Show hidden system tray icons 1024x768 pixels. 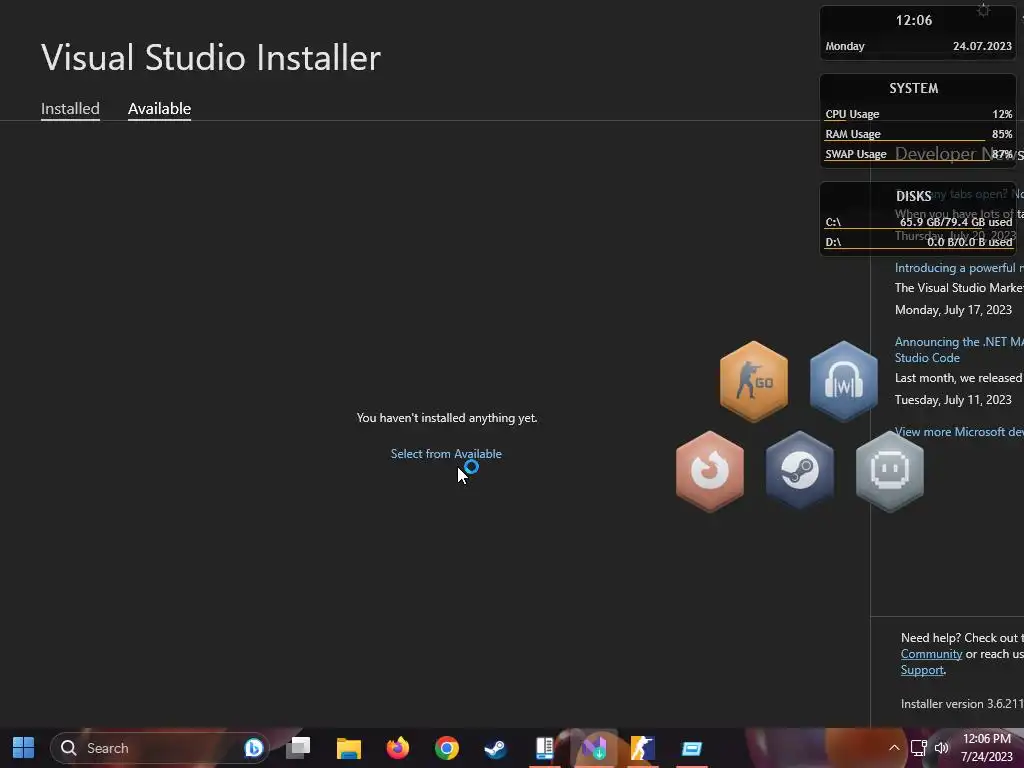[x=894, y=748]
